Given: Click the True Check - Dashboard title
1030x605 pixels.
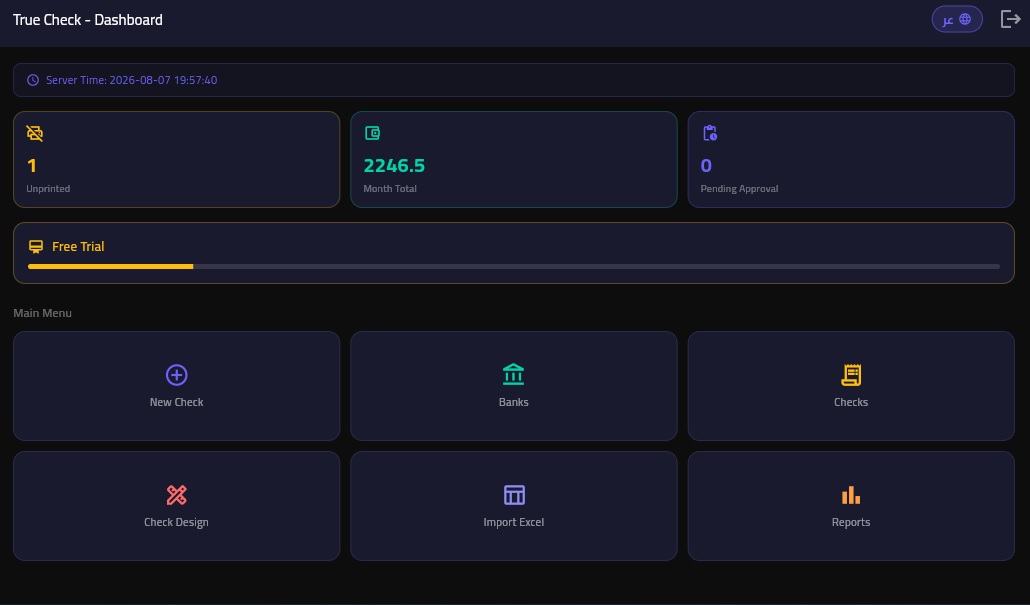Looking at the screenshot, I should [x=87, y=20].
